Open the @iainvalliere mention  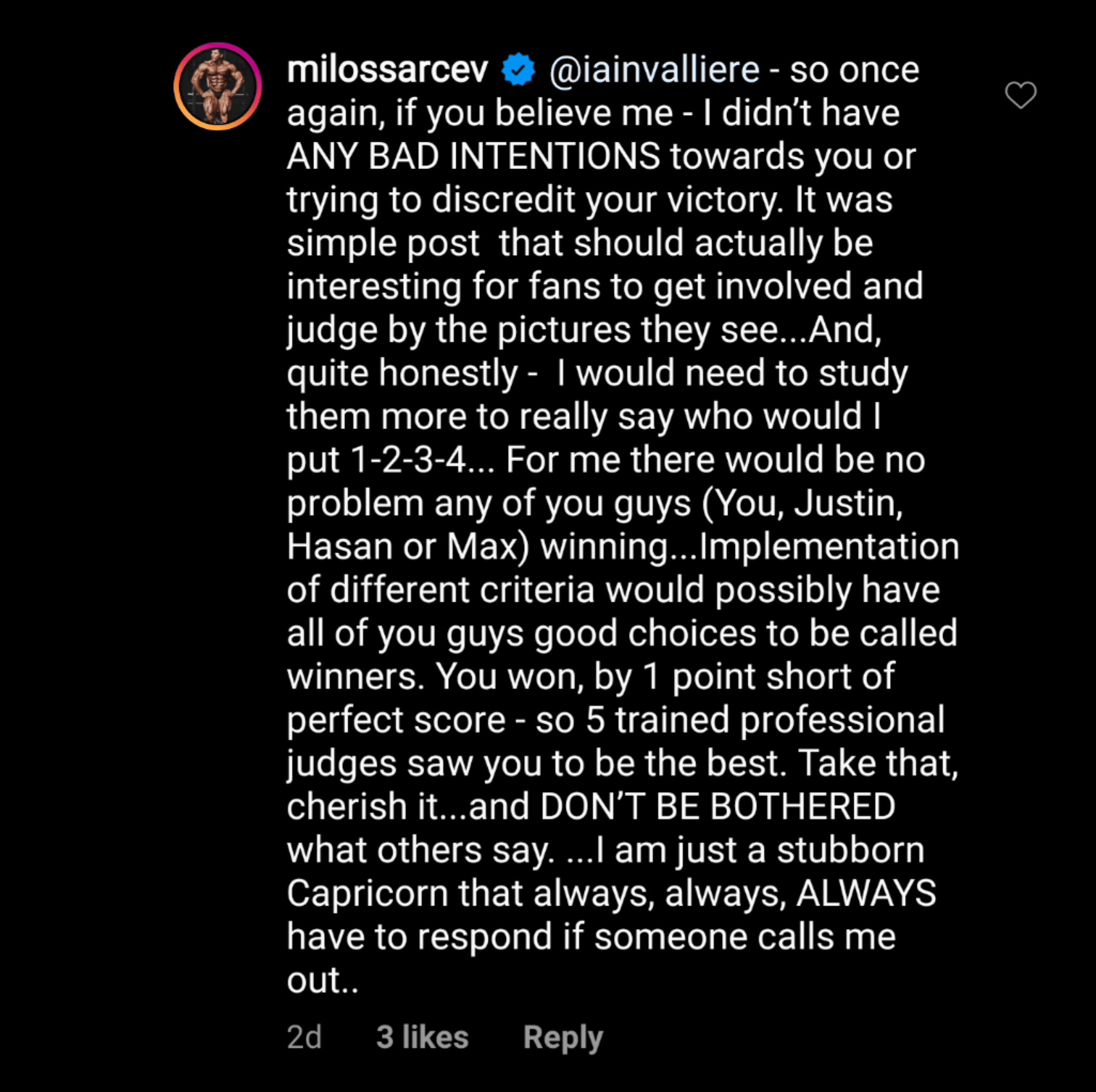pos(654,70)
